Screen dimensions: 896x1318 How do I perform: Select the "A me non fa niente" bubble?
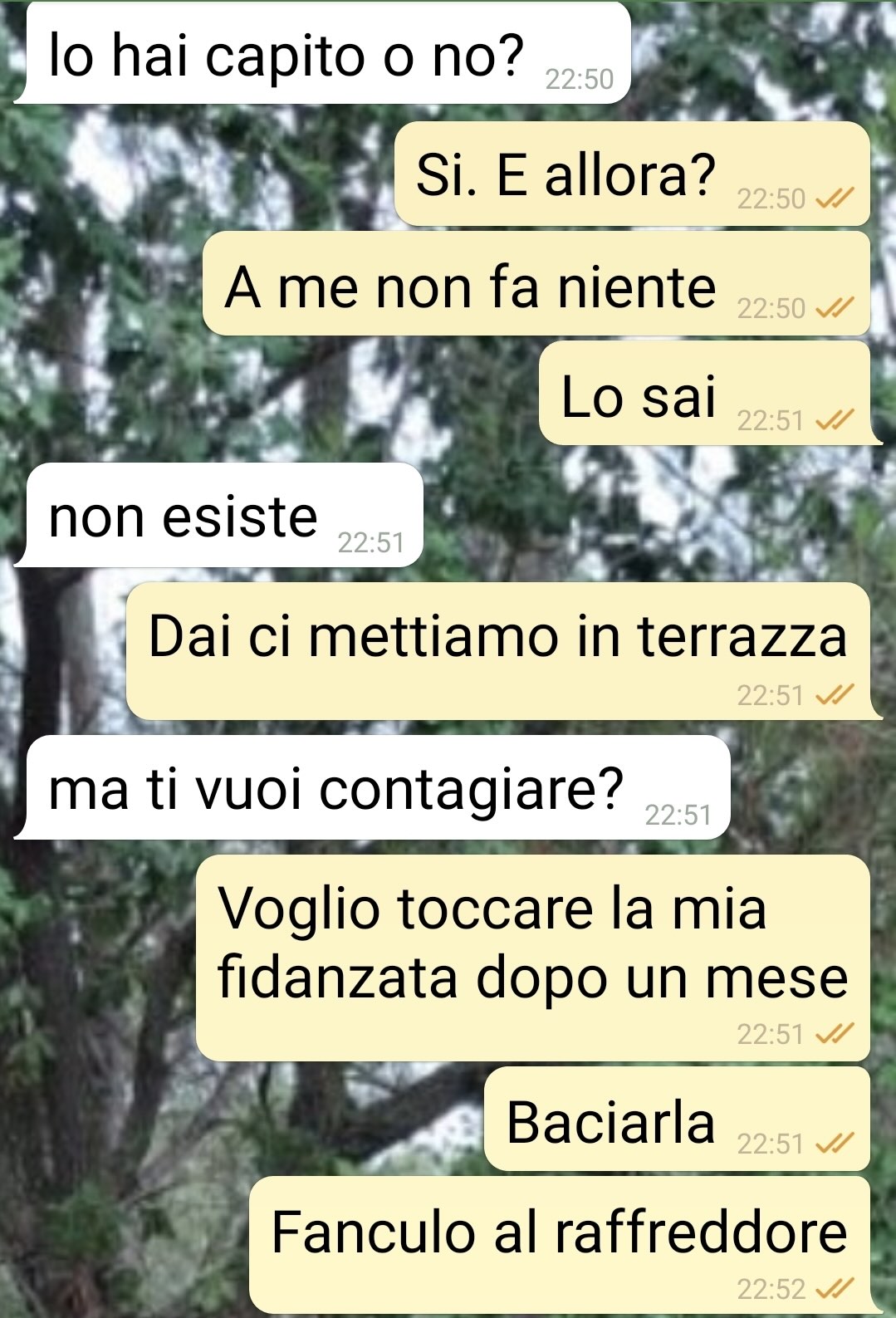(x=536, y=284)
